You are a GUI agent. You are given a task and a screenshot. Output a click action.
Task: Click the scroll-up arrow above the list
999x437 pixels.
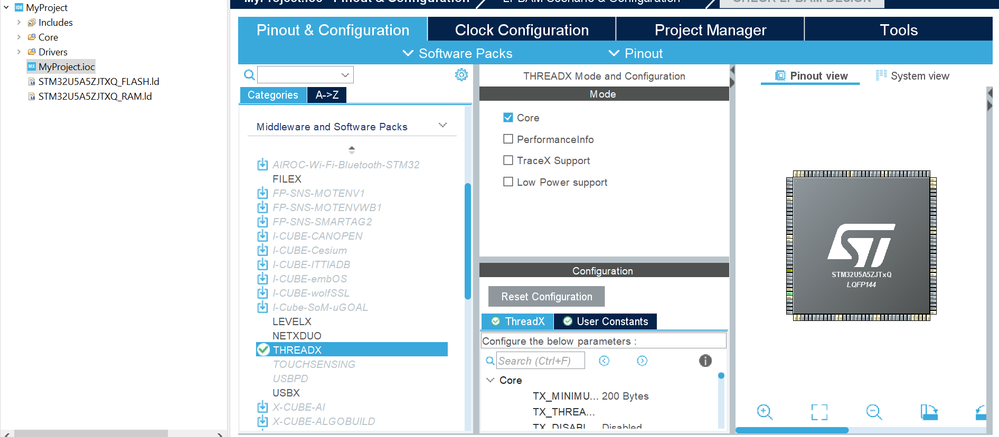point(352,150)
